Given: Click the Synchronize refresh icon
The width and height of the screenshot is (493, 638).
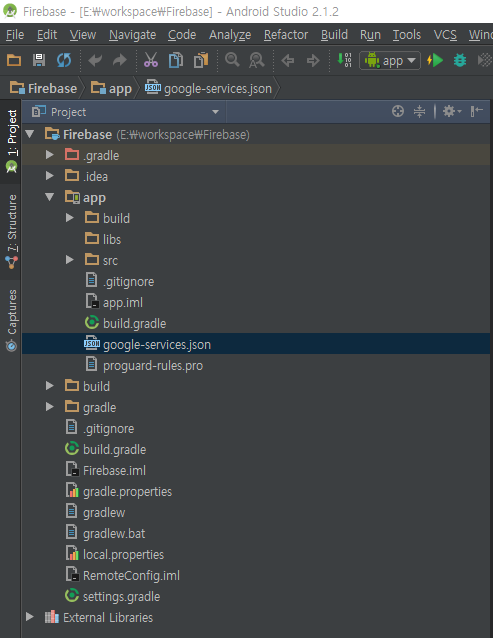Looking at the screenshot, I should pyautogui.click(x=64, y=60).
